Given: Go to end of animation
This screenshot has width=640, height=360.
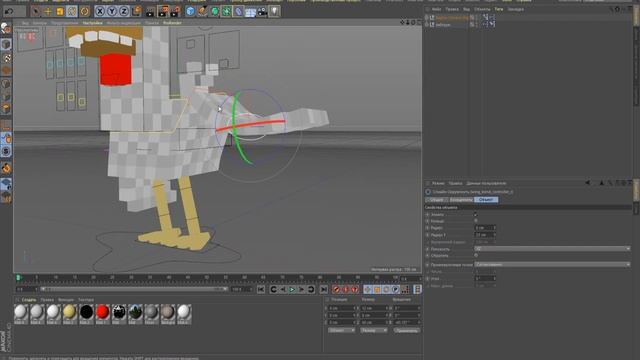Looking at the screenshot, I should point(323,289).
